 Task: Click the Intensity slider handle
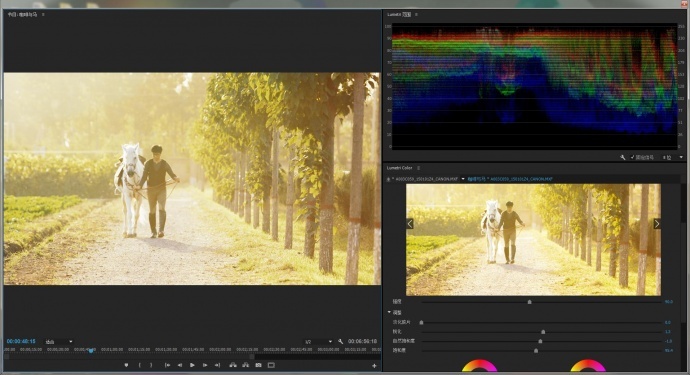[529, 302]
